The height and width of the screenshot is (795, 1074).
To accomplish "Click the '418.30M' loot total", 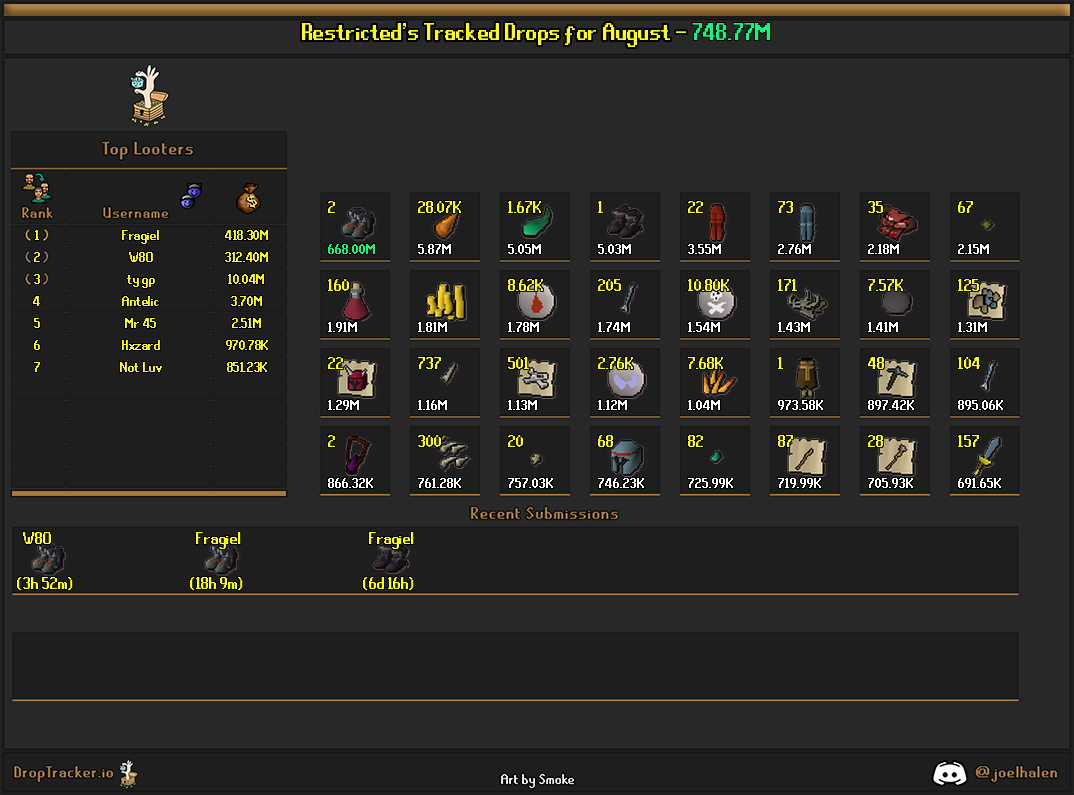I will point(247,236).
